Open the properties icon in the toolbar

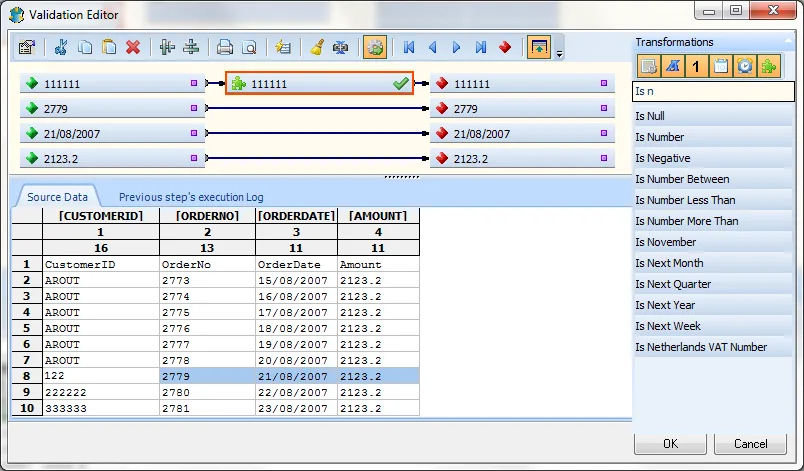pyautogui.click(x=26, y=48)
